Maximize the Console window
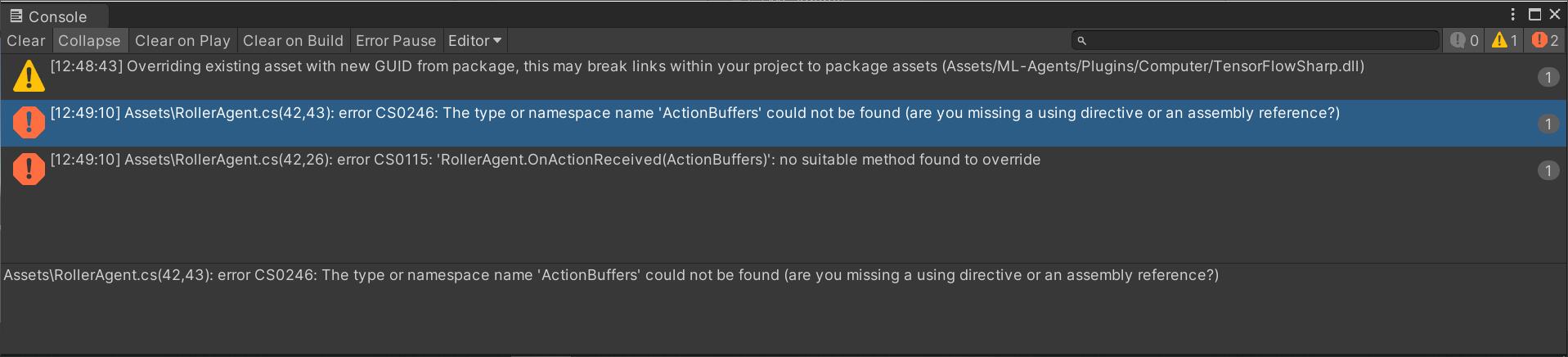Screen dimensions: 1568x357 coord(1534,14)
